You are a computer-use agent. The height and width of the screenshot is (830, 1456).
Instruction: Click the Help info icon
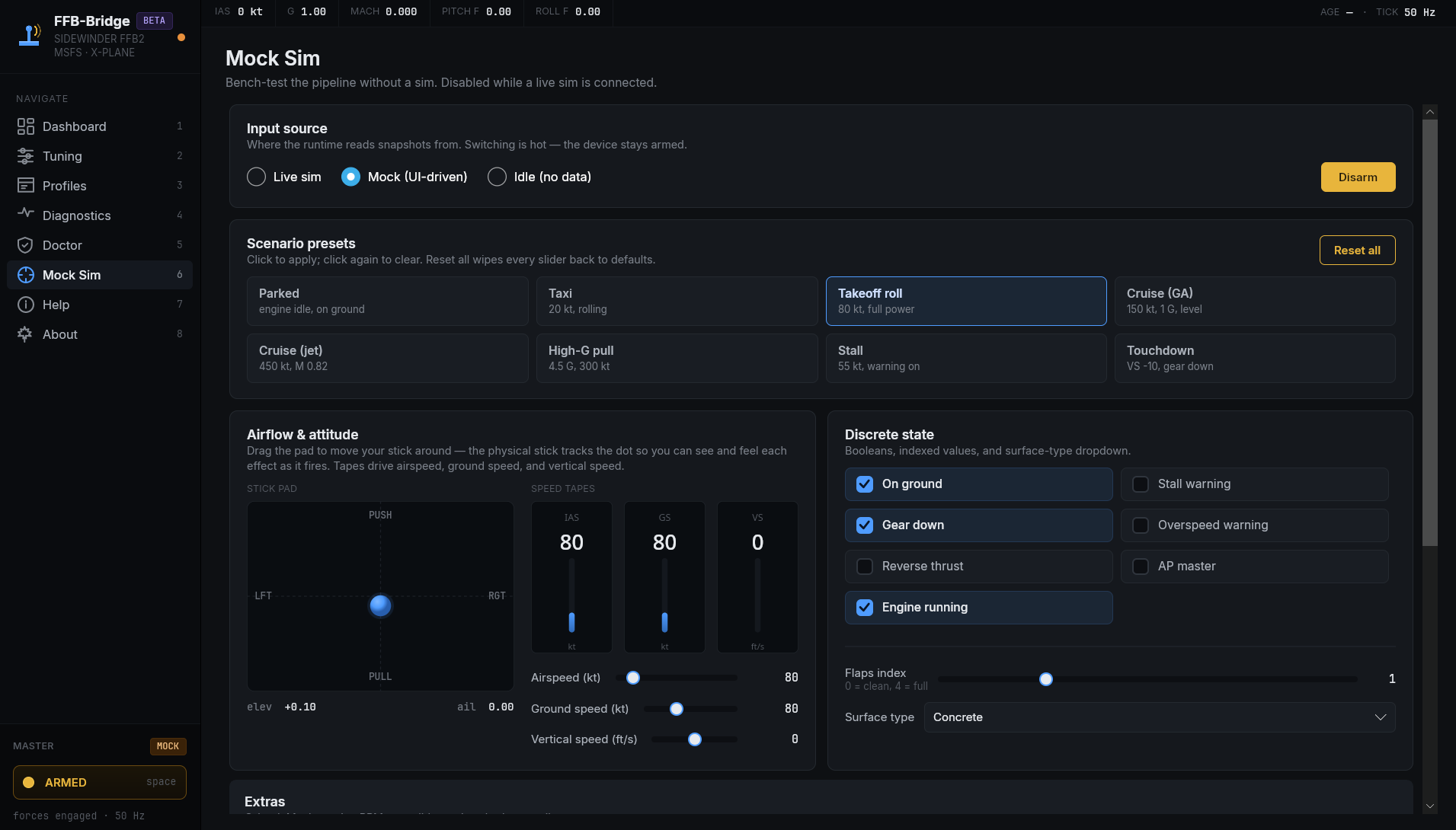(25, 305)
